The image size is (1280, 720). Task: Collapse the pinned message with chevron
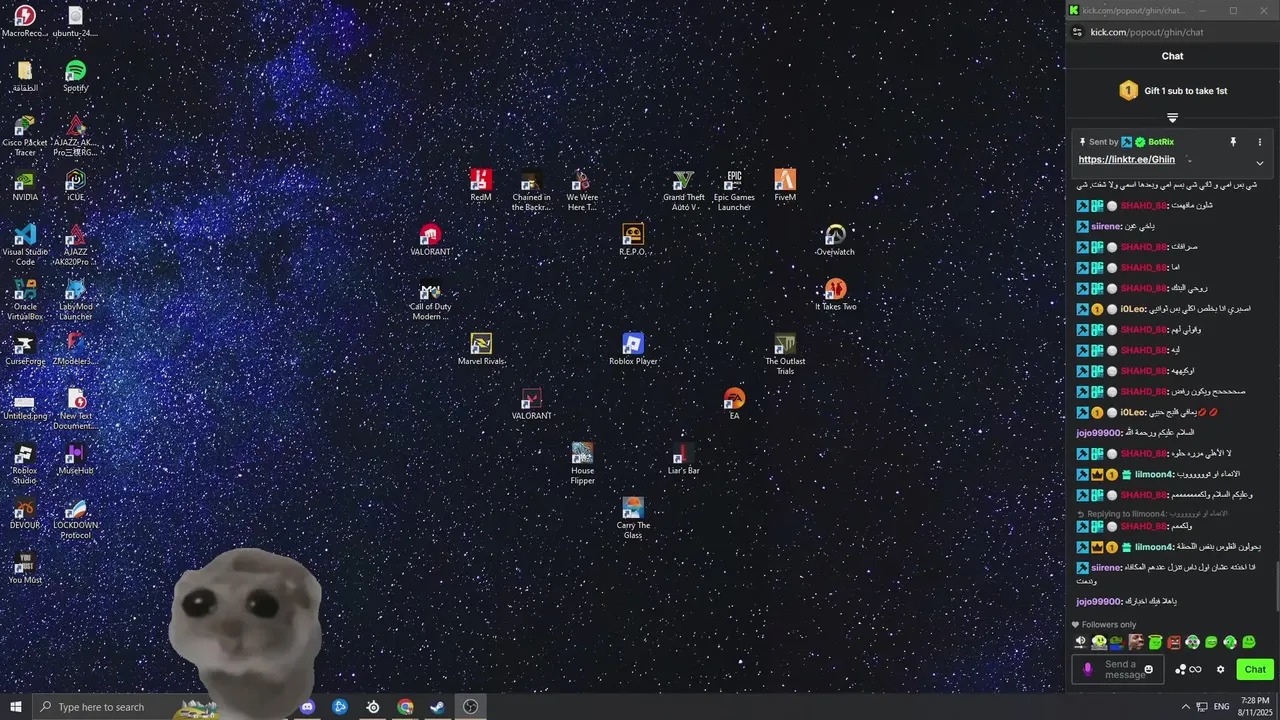[1260, 163]
